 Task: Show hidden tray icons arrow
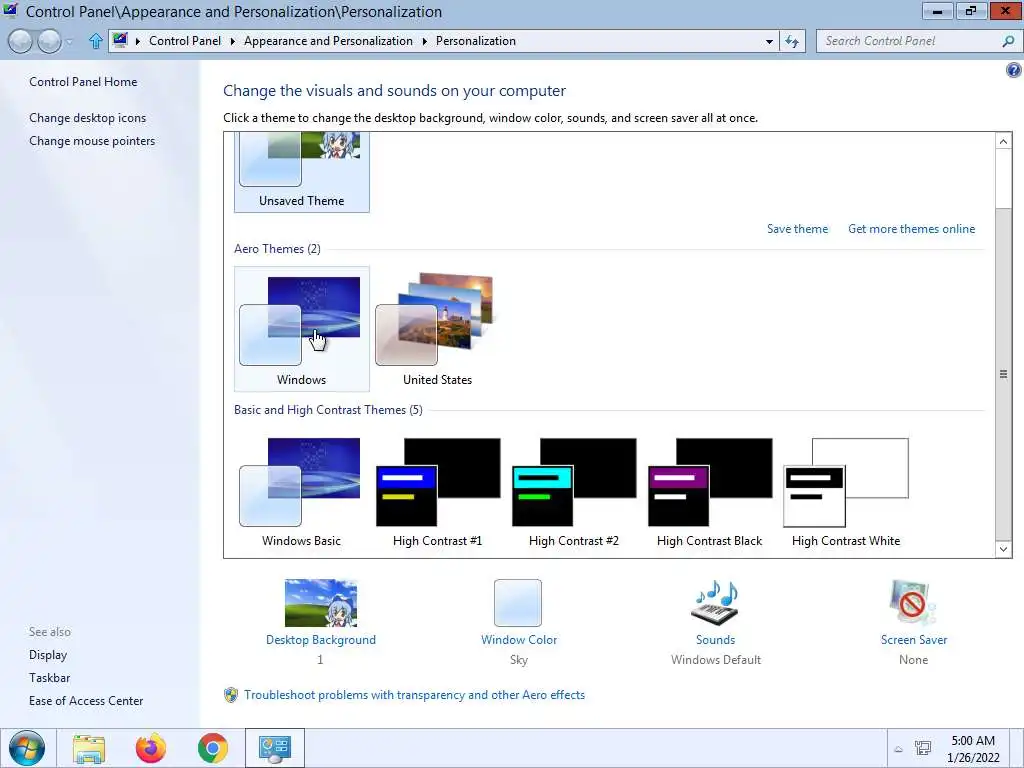899,749
